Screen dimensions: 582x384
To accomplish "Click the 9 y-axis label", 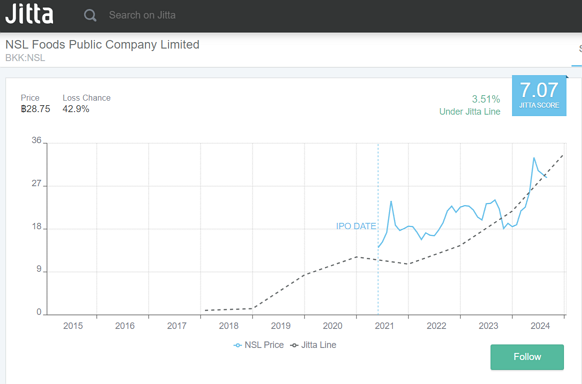I will click(x=39, y=269).
